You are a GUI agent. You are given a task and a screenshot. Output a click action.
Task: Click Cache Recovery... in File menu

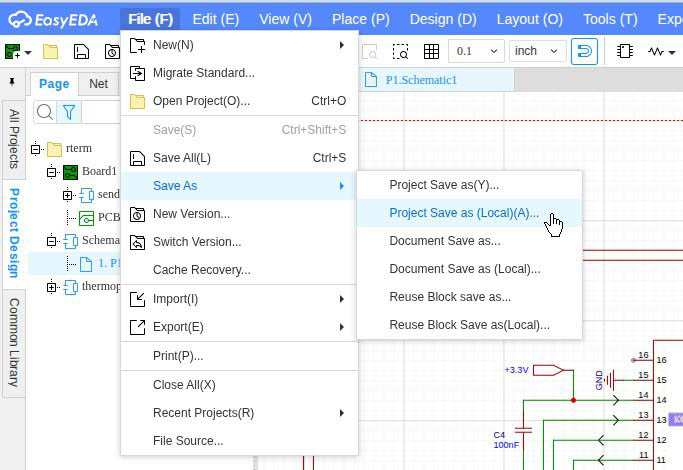coord(201,270)
